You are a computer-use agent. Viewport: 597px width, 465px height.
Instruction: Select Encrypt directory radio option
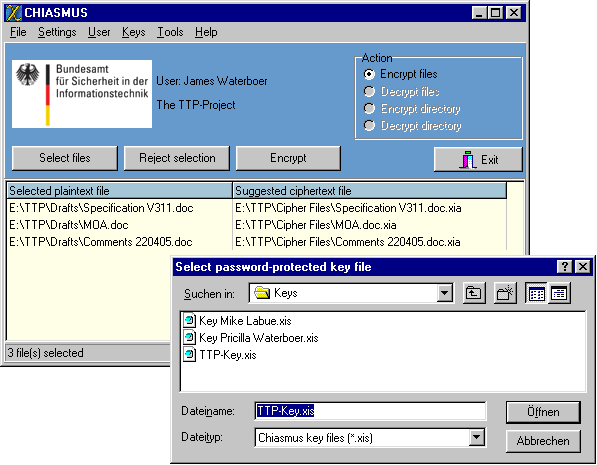(x=412, y=109)
